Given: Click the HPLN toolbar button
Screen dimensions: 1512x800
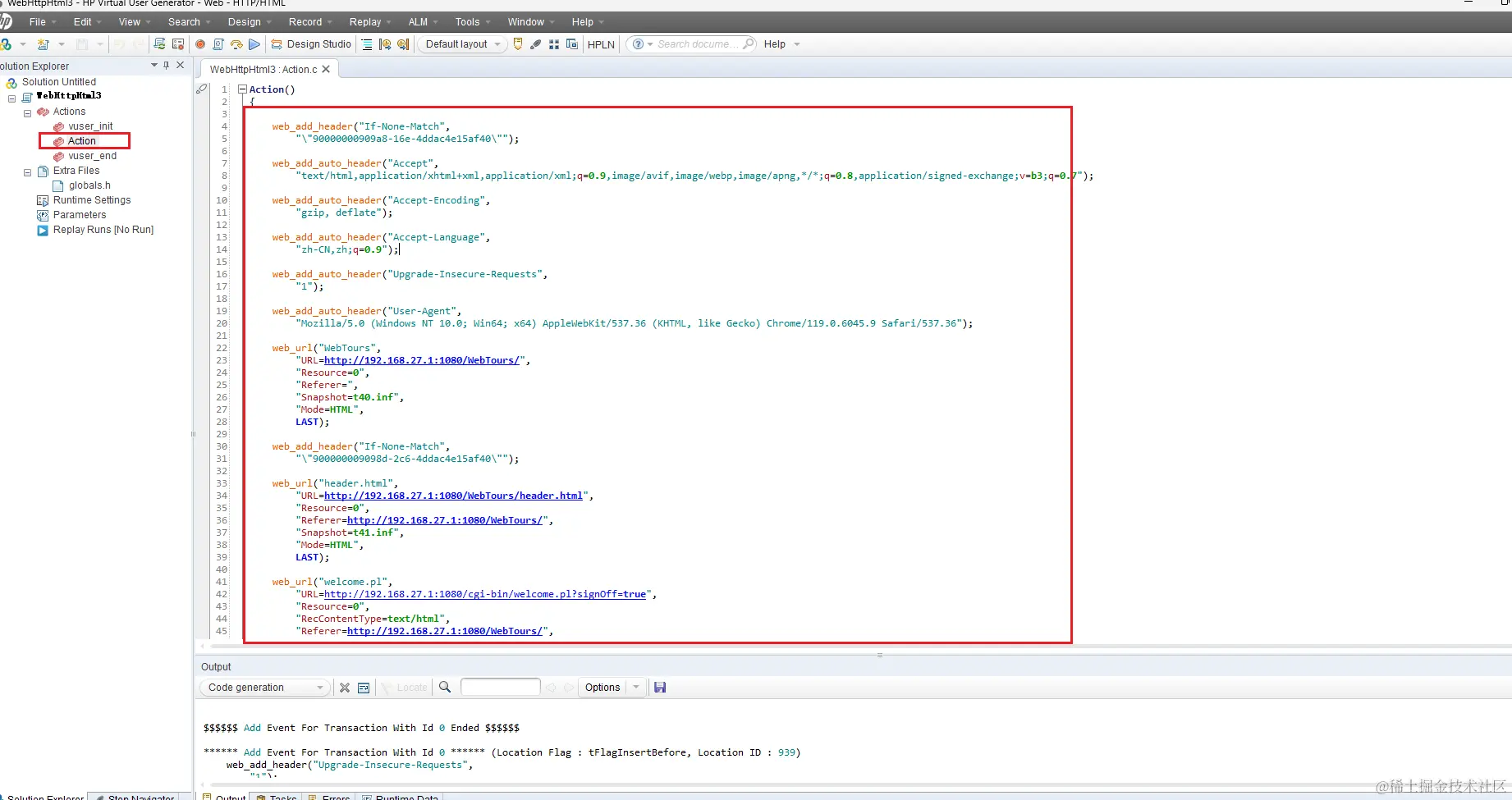Looking at the screenshot, I should [601, 44].
